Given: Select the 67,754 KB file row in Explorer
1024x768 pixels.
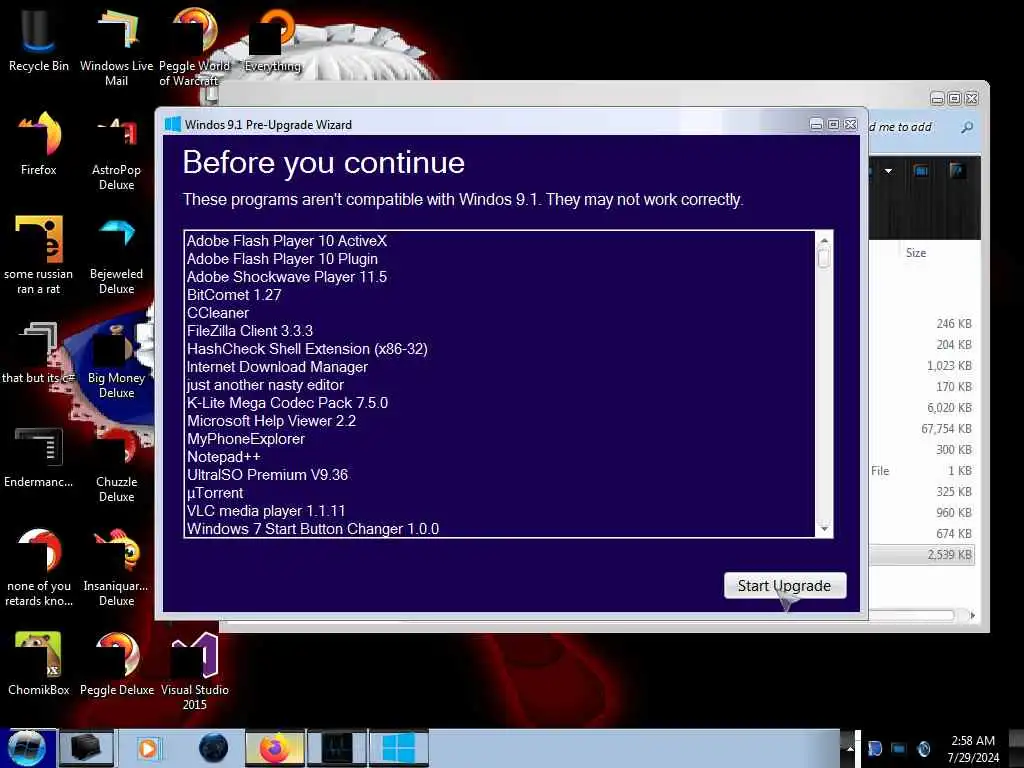Looking at the screenshot, I should 922,428.
